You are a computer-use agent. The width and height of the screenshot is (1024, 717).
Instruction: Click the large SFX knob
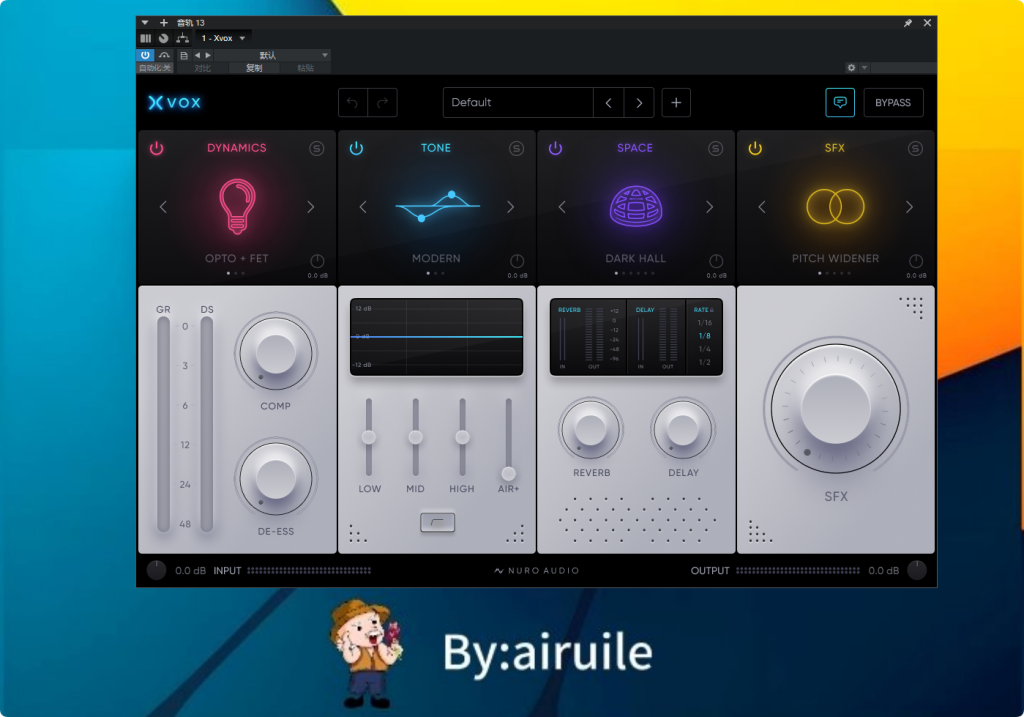click(x=835, y=409)
